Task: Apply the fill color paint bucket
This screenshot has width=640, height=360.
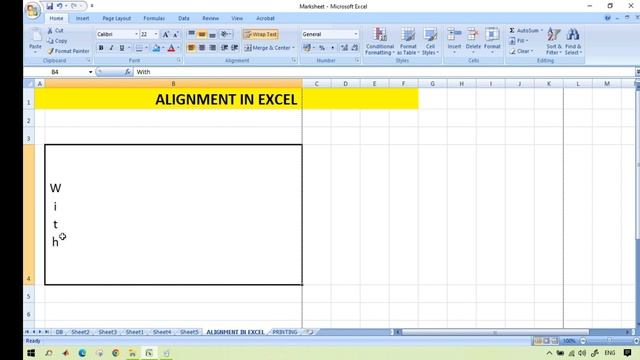Action: point(156,48)
